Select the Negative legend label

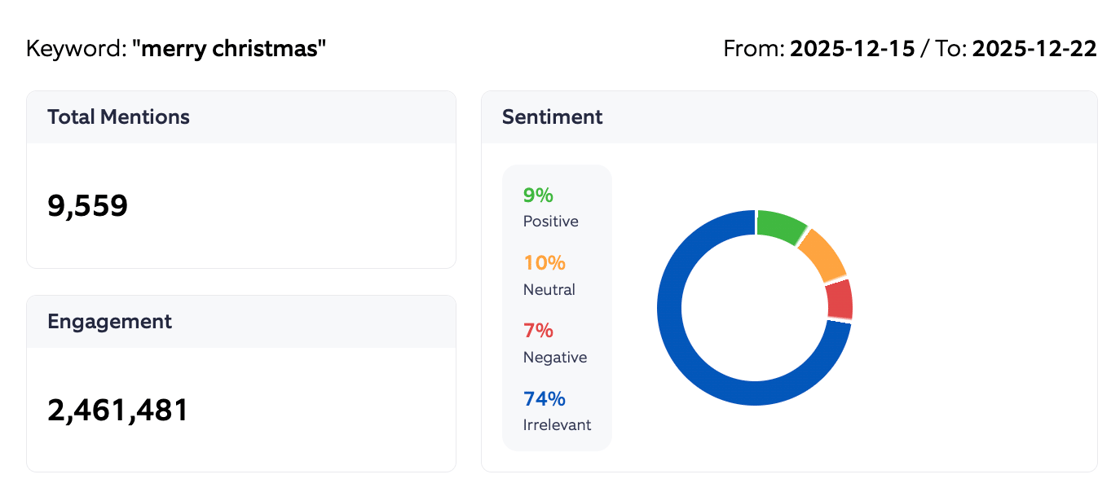(555, 357)
